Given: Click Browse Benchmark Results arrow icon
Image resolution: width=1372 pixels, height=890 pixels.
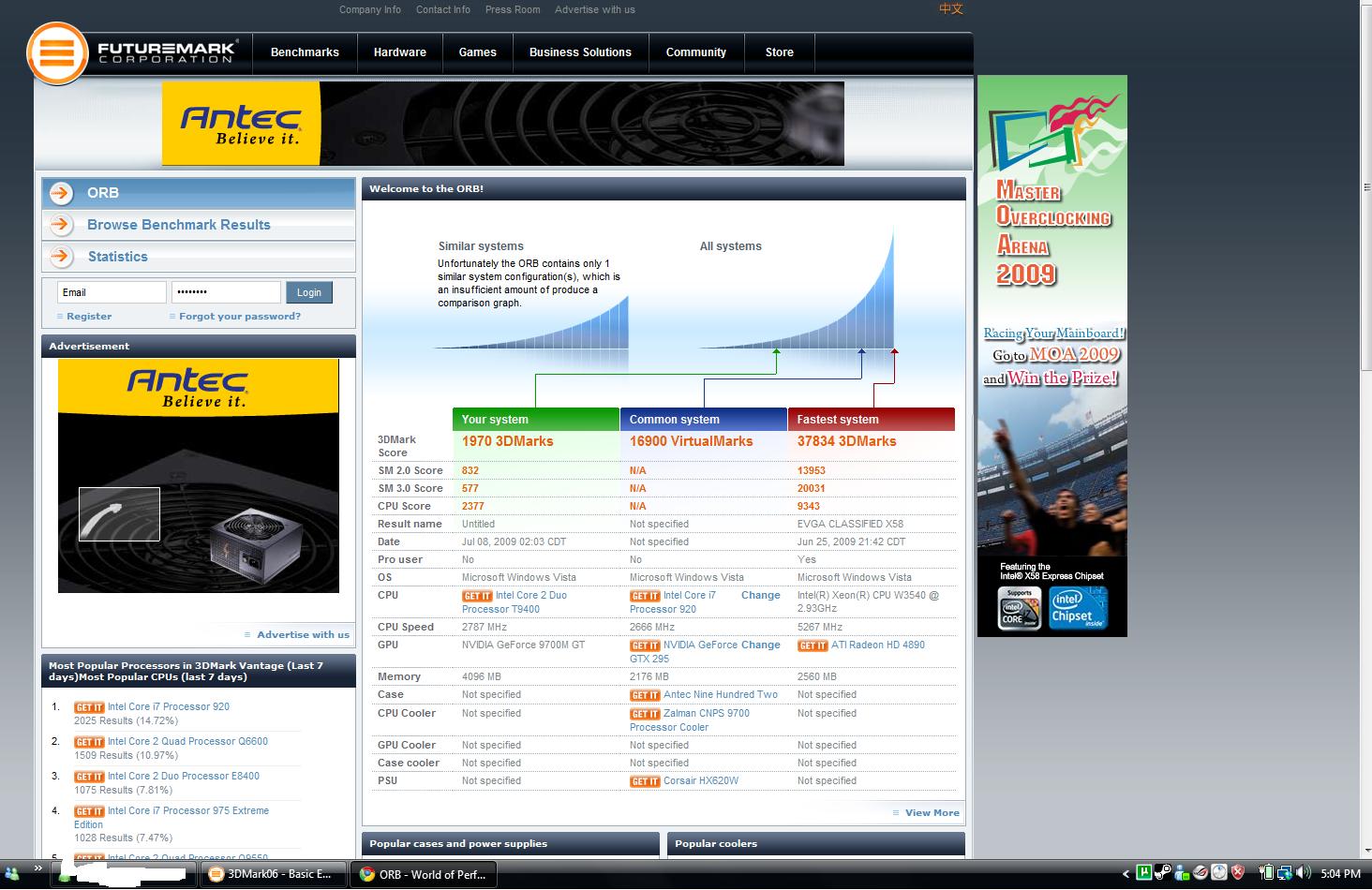Looking at the screenshot, I should point(61,225).
